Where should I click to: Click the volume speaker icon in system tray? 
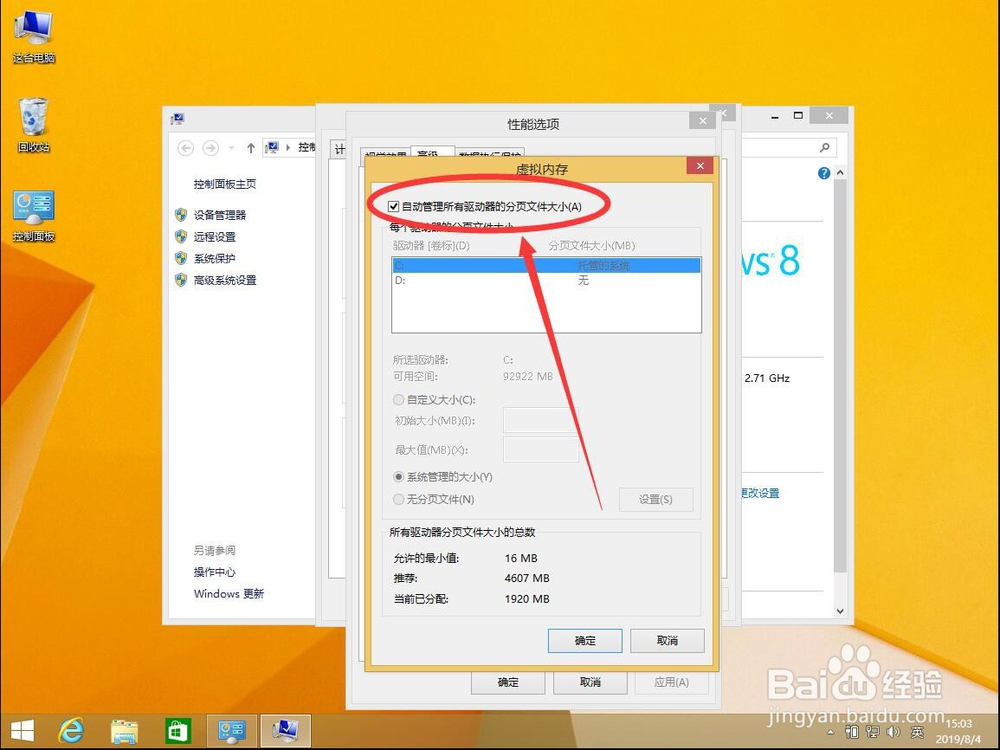892,732
